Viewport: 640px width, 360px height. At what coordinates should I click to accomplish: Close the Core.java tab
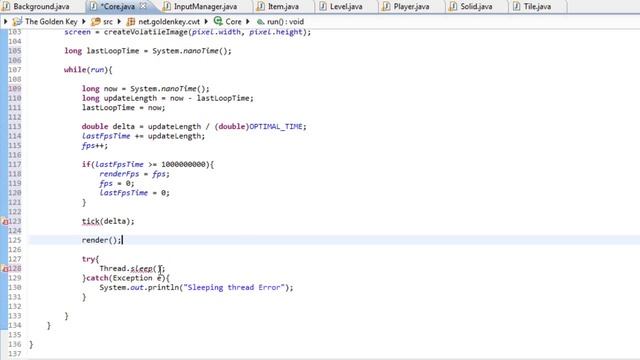[x=143, y=6]
